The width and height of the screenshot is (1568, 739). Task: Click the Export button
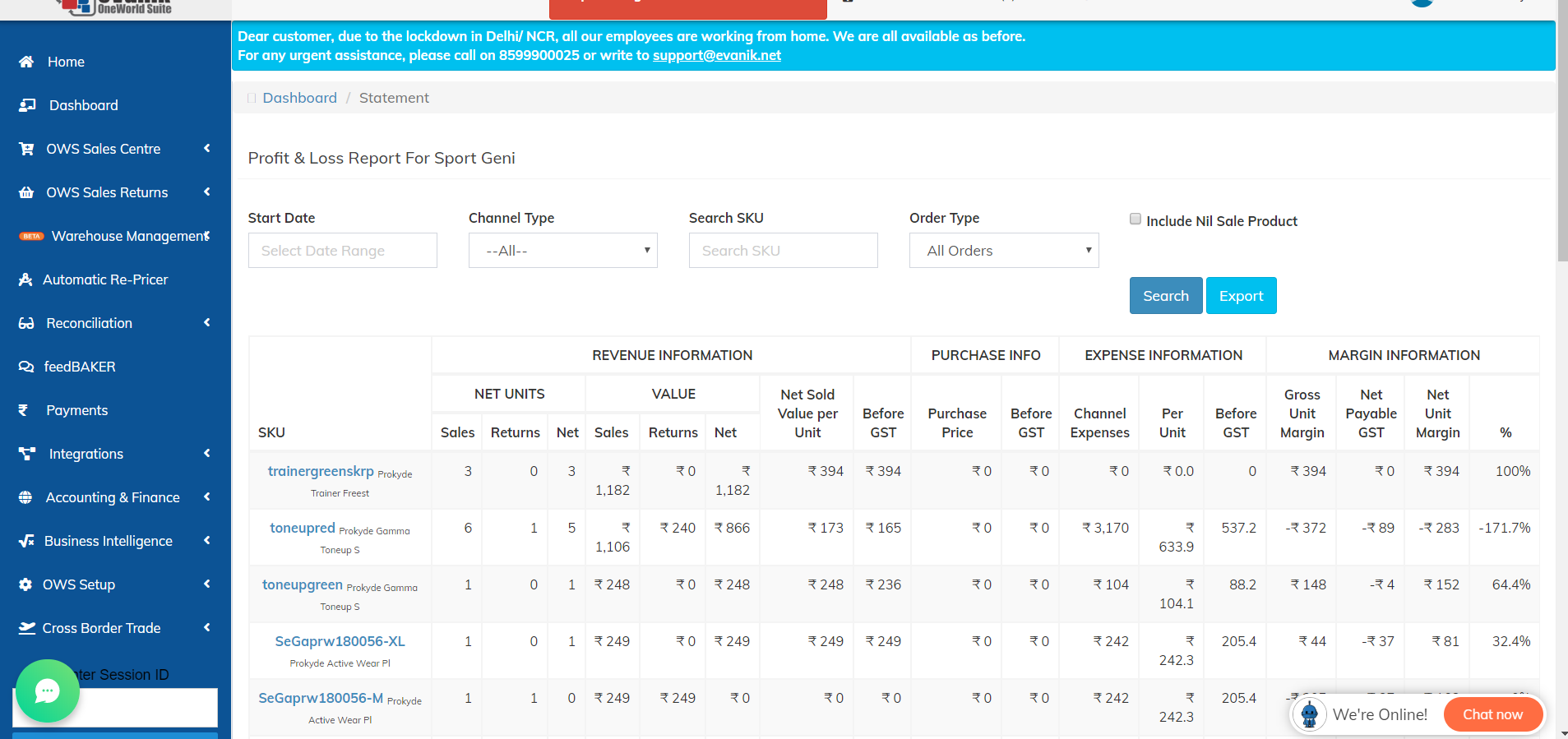[1241, 296]
